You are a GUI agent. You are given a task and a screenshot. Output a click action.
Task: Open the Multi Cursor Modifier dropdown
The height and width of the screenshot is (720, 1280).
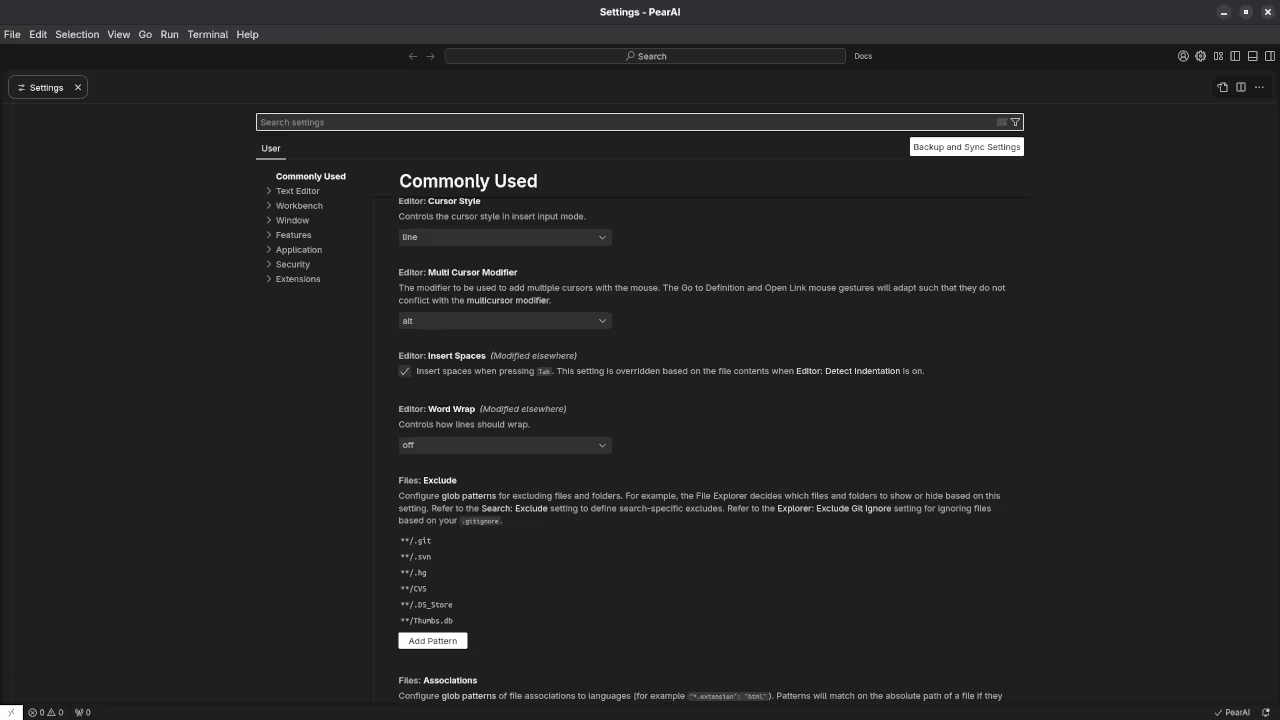click(x=504, y=321)
